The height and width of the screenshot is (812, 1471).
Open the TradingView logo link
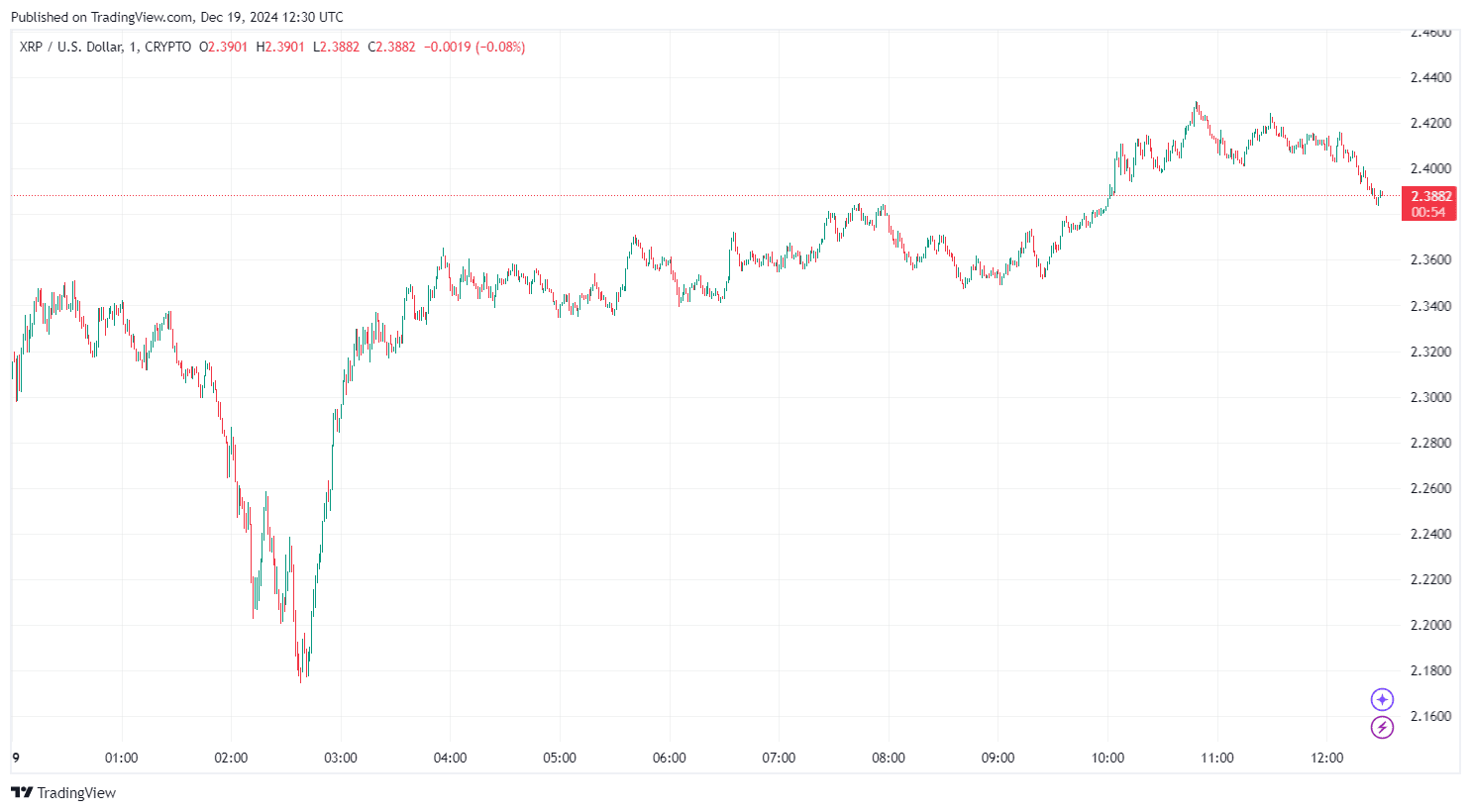pos(63,792)
